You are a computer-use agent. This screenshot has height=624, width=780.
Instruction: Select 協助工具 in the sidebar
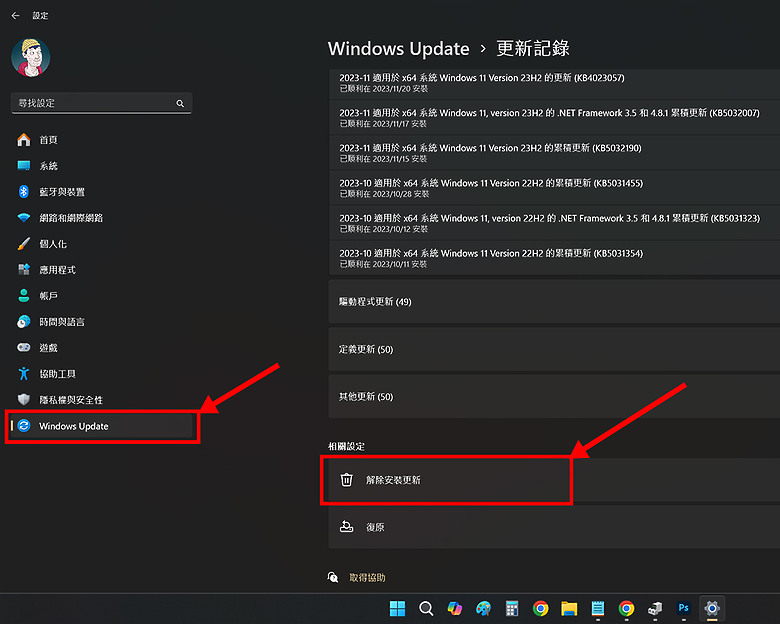click(101, 374)
